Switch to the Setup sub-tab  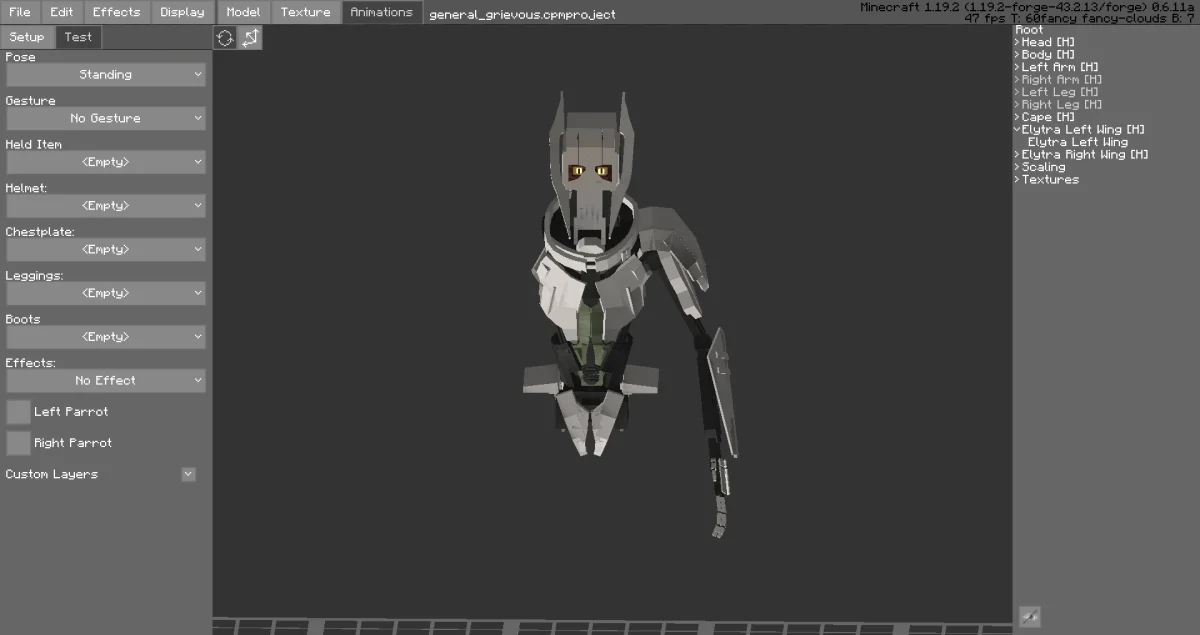coord(27,37)
